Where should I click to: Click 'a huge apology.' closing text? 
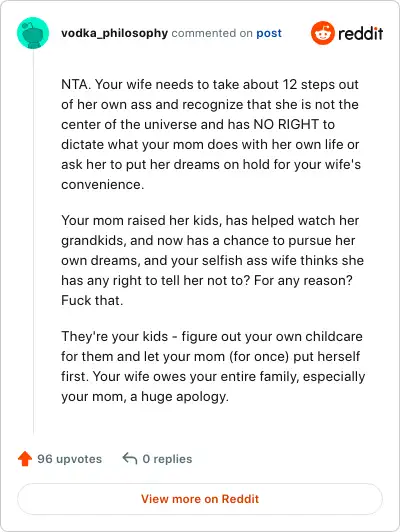(179, 397)
